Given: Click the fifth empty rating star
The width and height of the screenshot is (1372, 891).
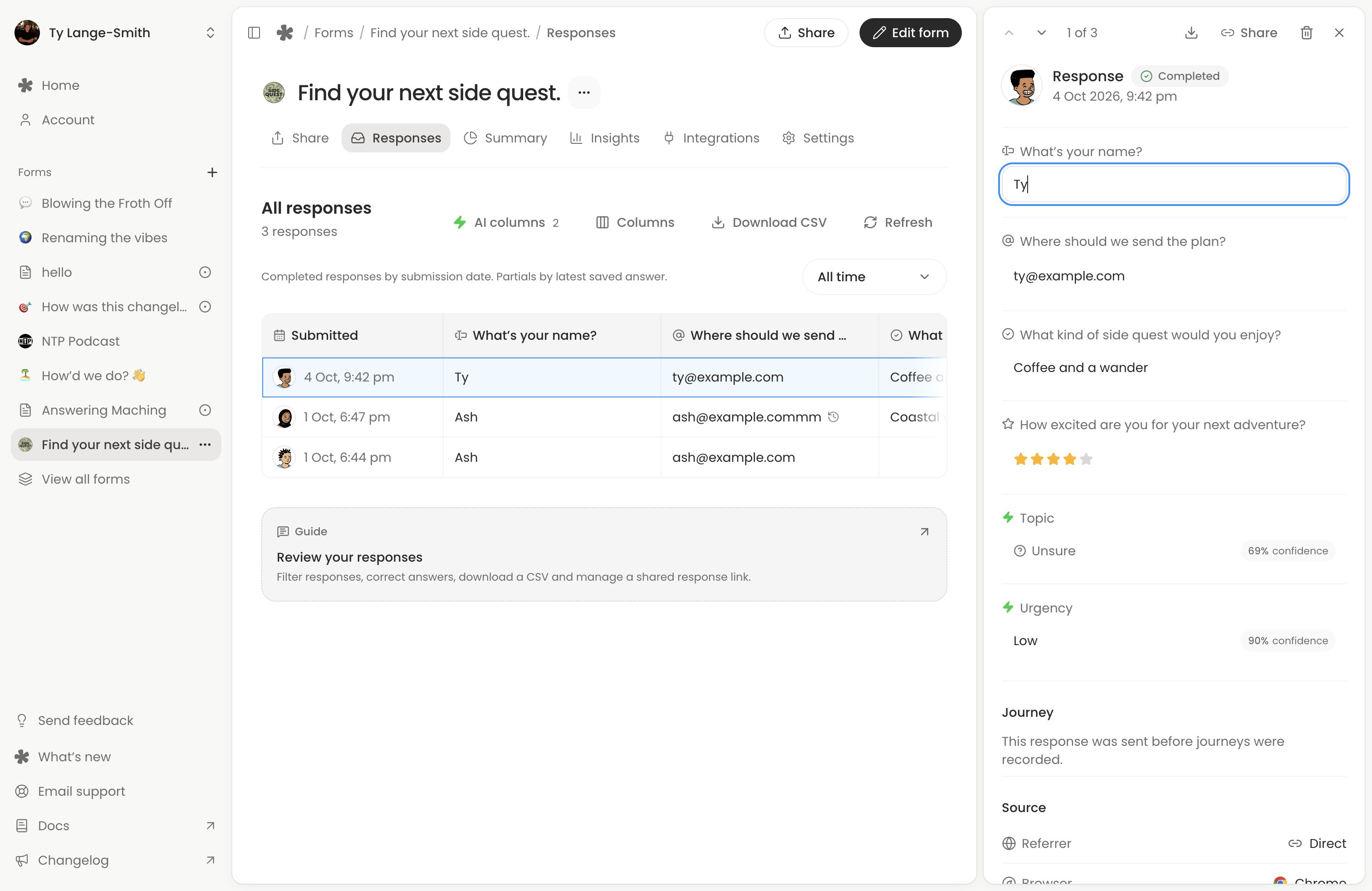Looking at the screenshot, I should tap(1086, 459).
